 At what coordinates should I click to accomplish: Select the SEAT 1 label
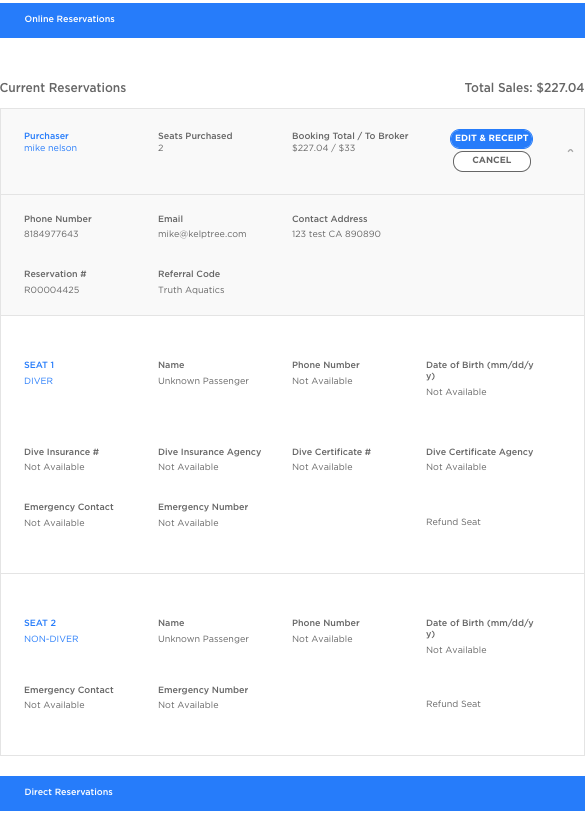tap(39, 365)
